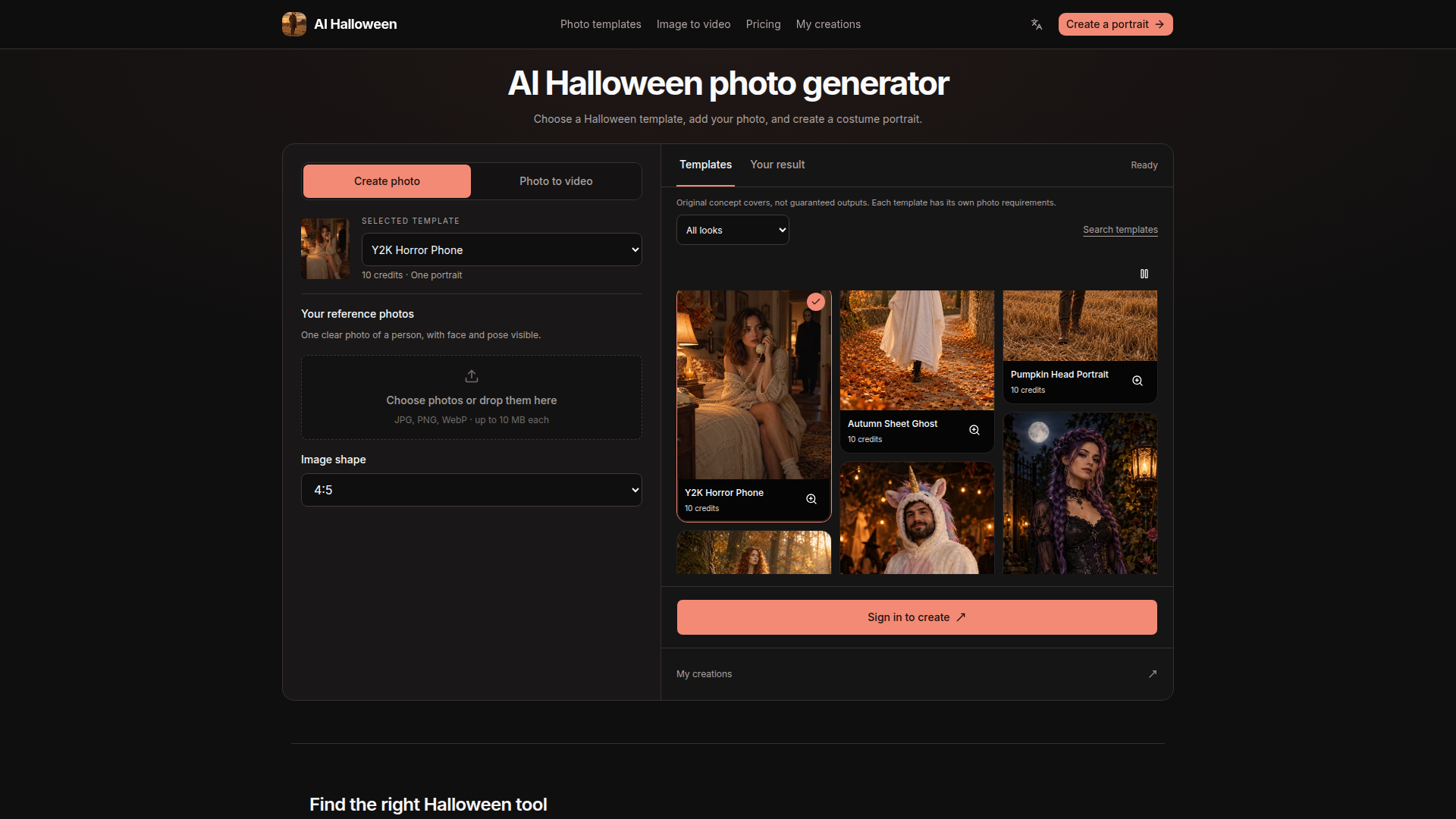Image resolution: width=1456 pixels, height=819 pixels.
Task: Open Image to video in the top navigation
Action: tap(693, 24)
